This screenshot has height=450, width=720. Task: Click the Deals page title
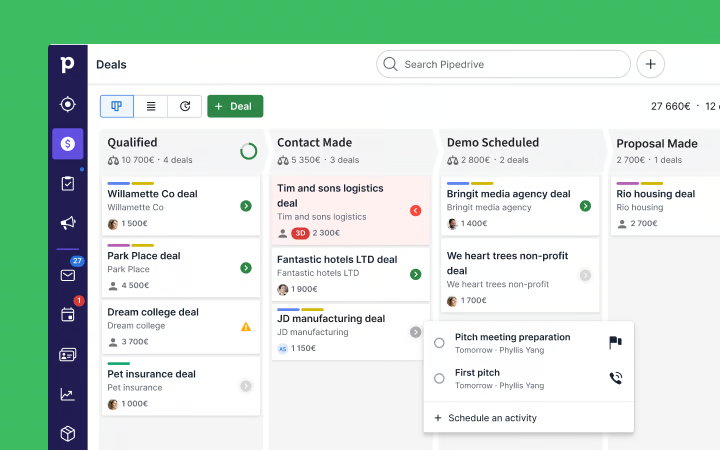point(111,65)
